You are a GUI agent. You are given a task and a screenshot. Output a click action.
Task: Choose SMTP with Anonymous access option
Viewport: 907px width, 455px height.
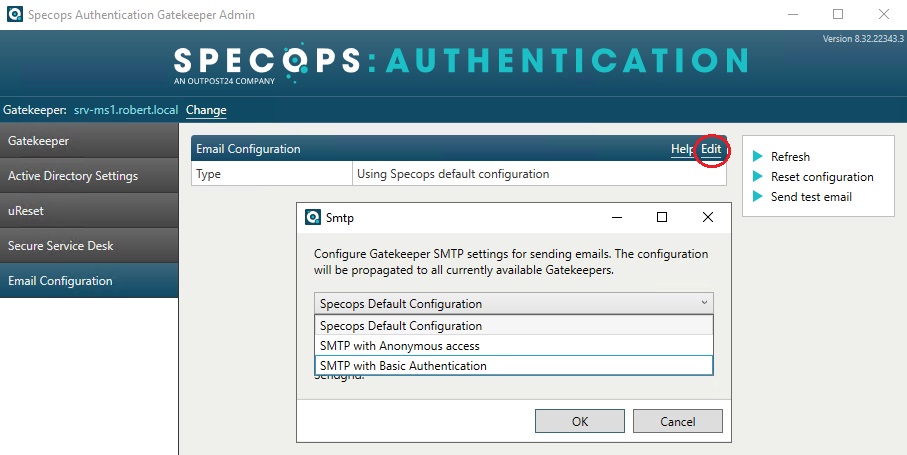(514, 346)
